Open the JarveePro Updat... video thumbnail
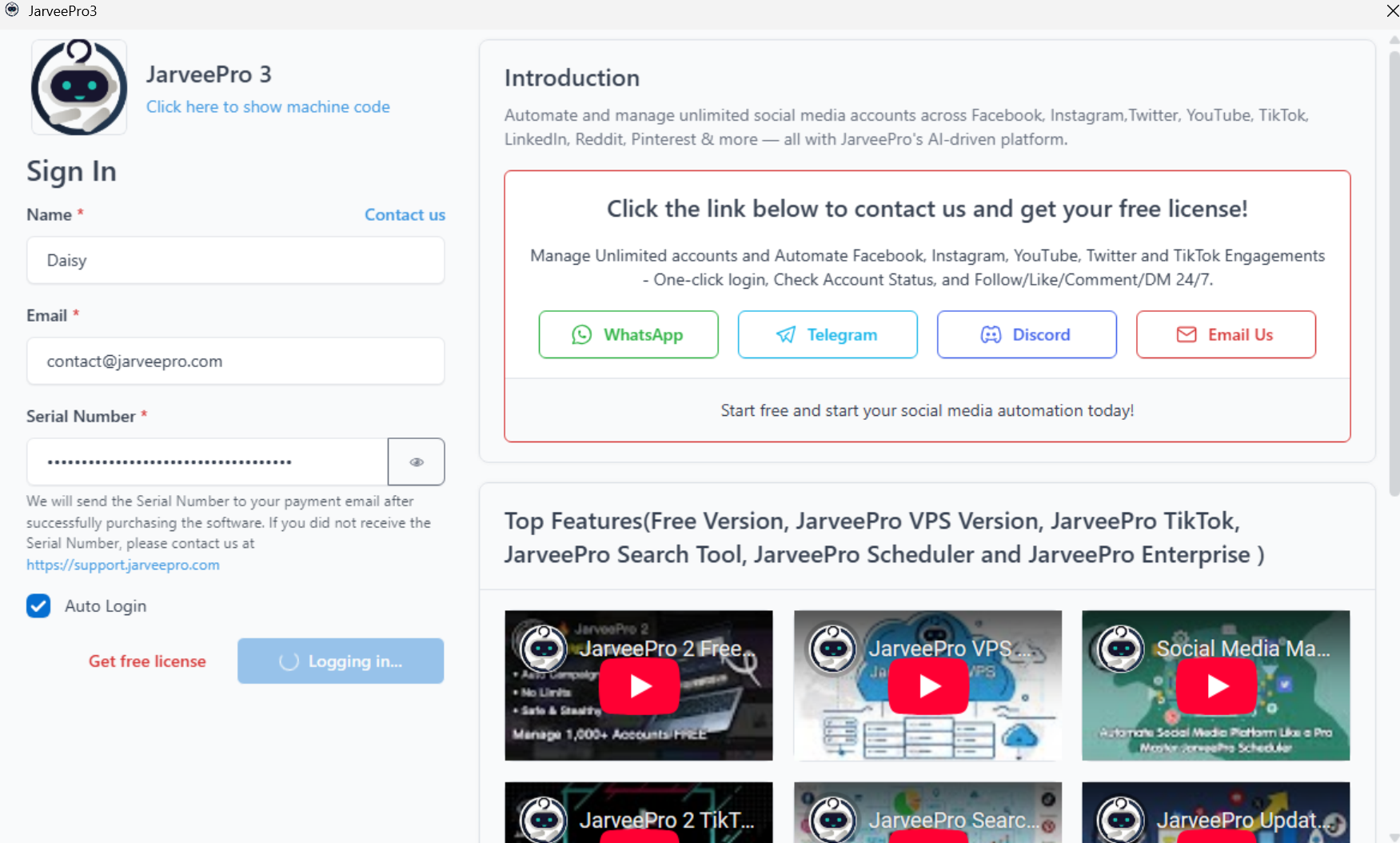The height and width of the screenshot is (843, 1400). pyautogui.click(x=1215, y=814)
